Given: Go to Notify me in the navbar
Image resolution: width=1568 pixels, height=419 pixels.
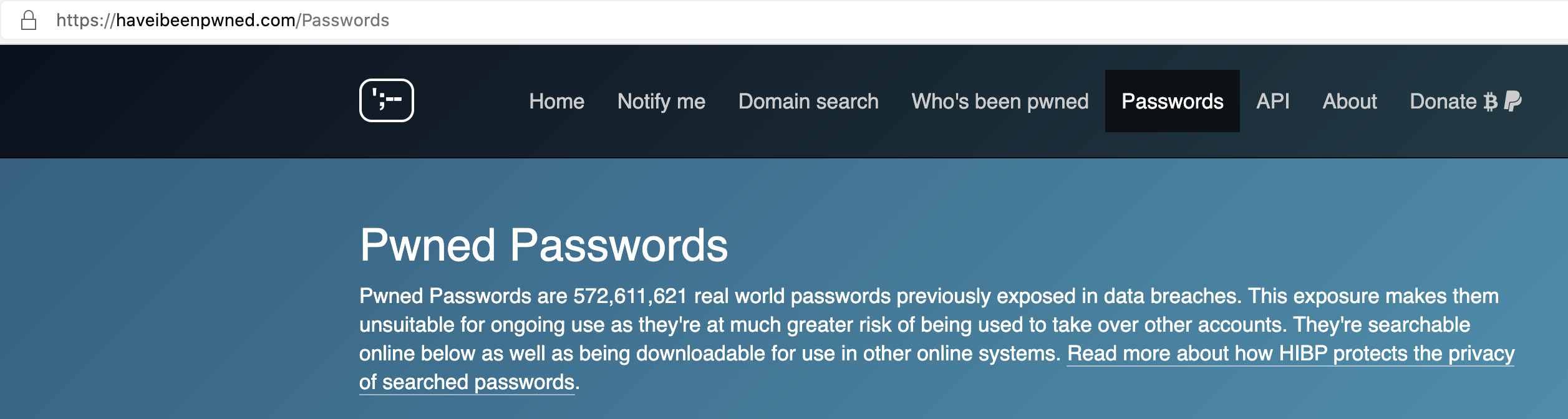Looking at the screenshot, I should click(661, 102).
